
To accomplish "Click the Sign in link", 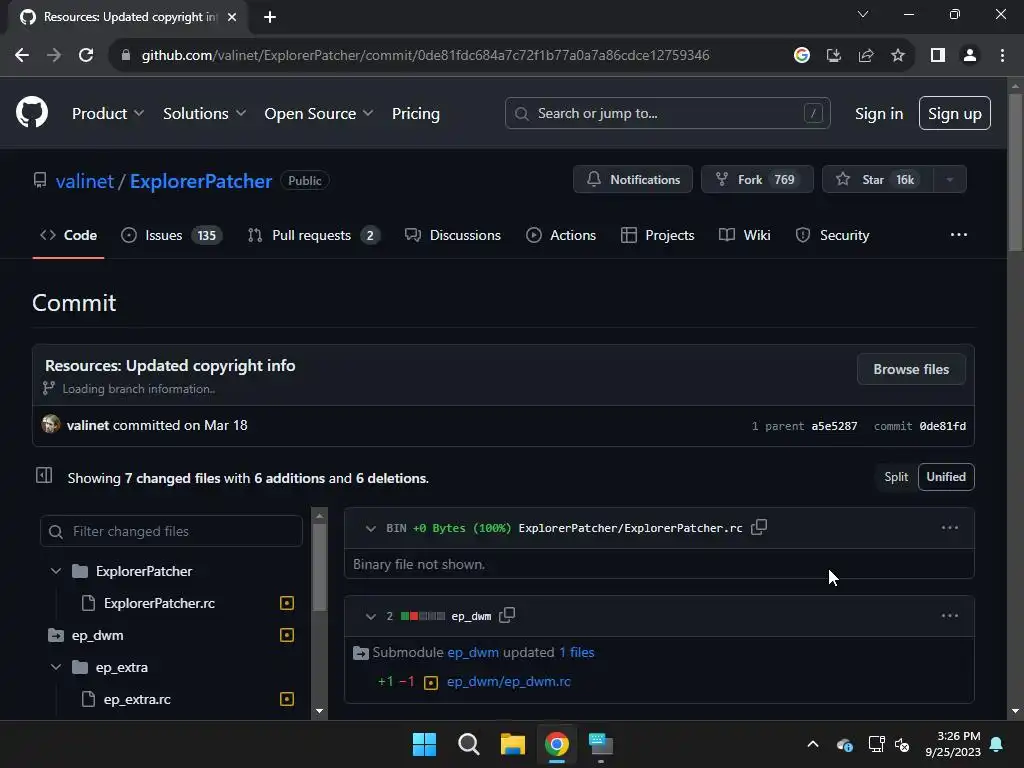I will pyautogui.click(x=878, y=114).
